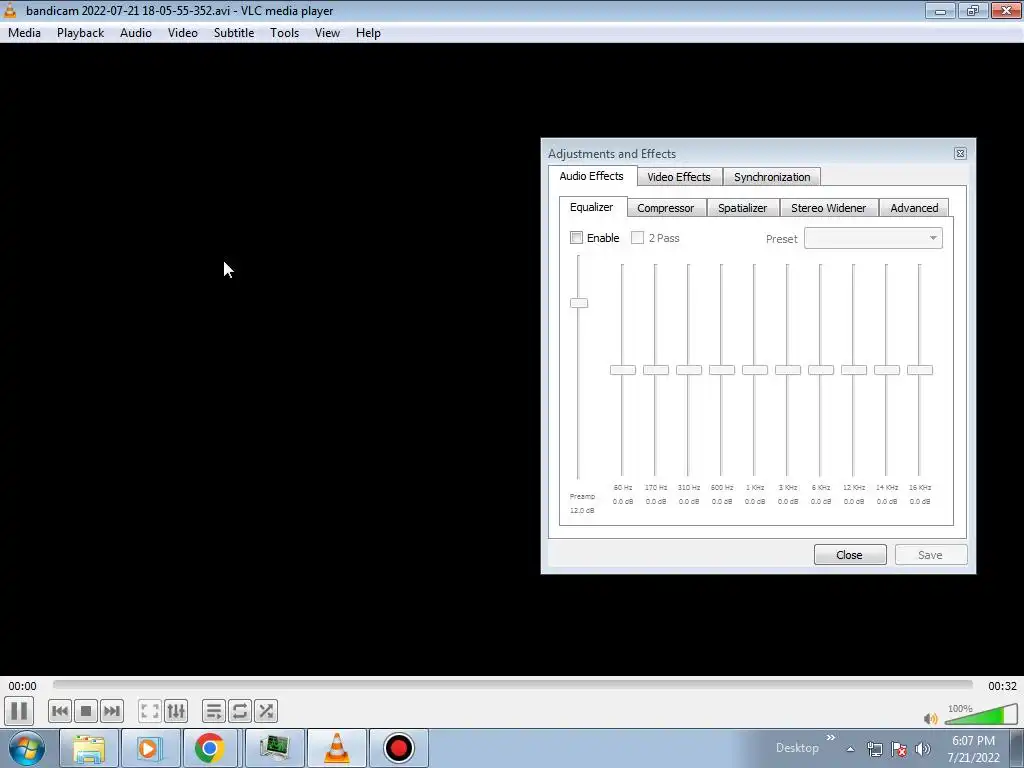
Task: Seek on the playback progress bar
Action: [513, 684]
